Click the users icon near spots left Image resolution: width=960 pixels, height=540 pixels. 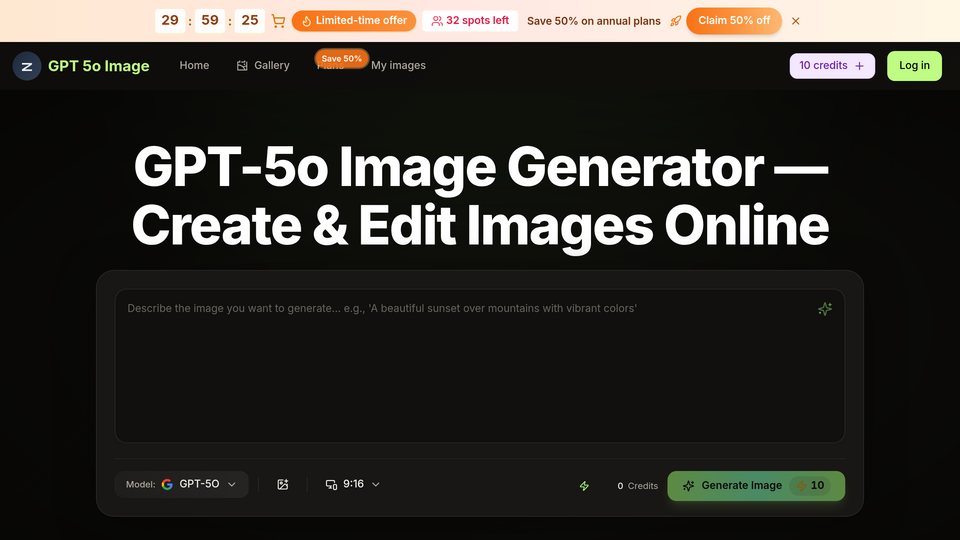point(437,21)
